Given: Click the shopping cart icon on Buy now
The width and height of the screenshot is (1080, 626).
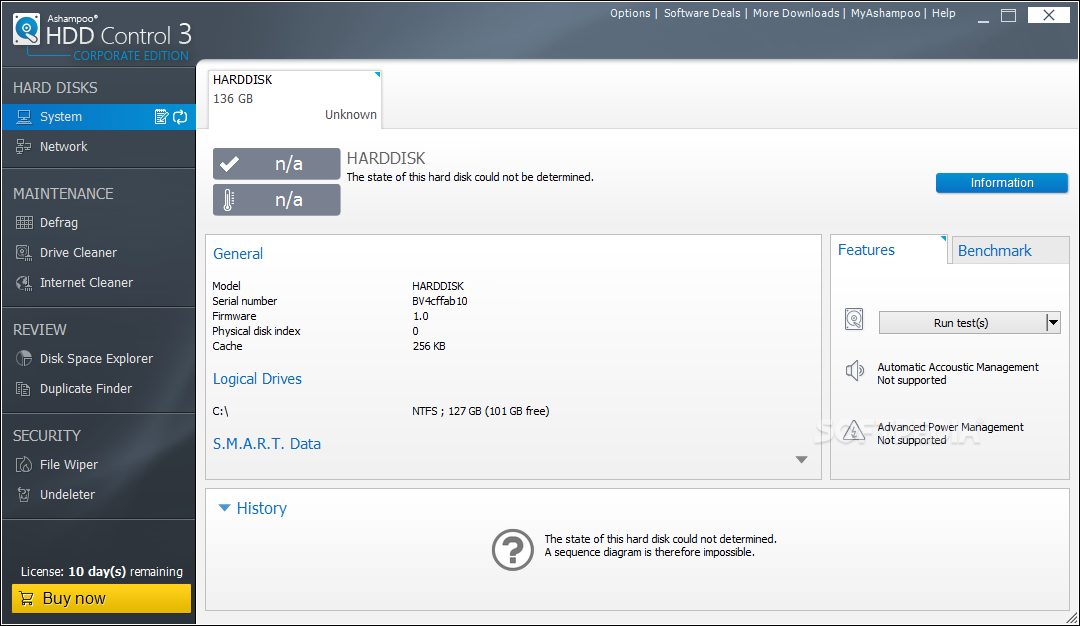Looking at the screenshot, I should pos(27,598).
